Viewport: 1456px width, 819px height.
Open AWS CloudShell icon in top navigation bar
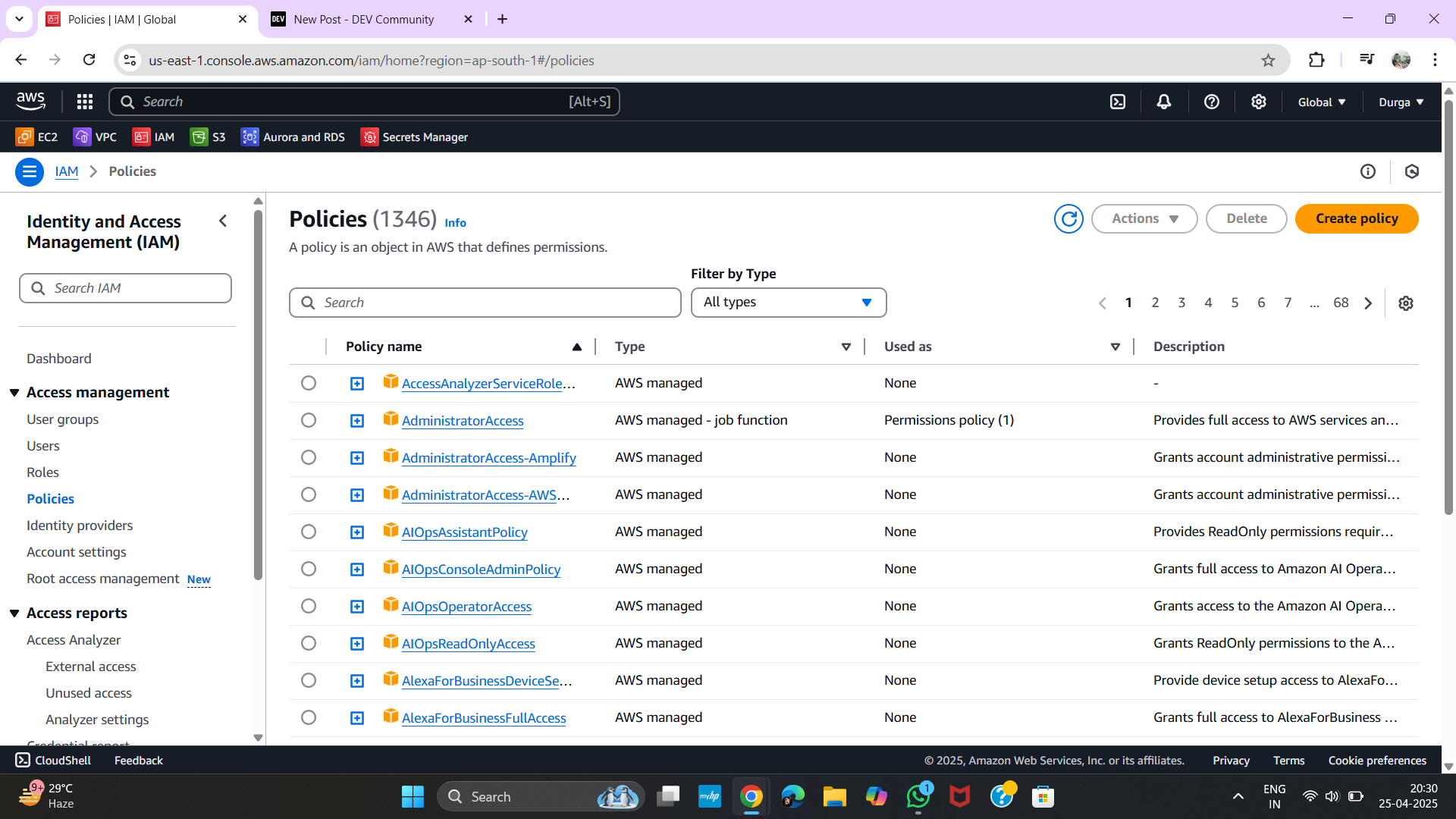pos(1118,102)
